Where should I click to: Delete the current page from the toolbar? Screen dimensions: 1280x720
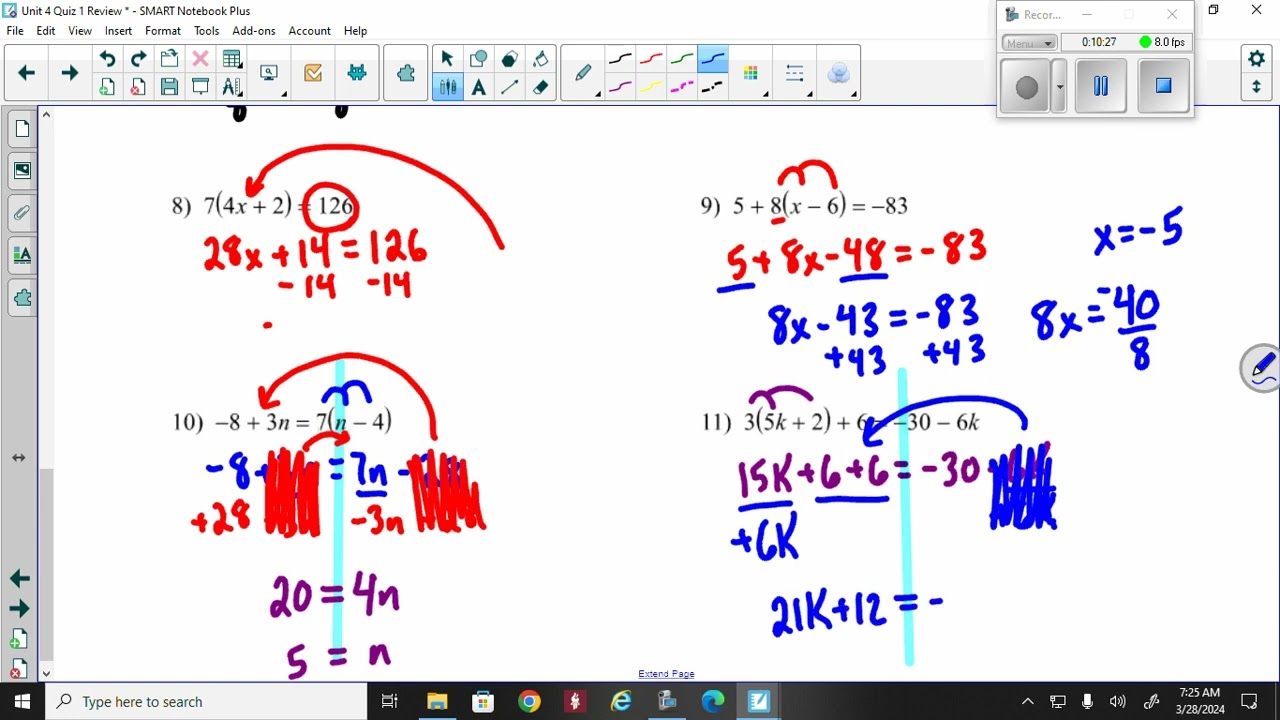[x=138, y=87]
